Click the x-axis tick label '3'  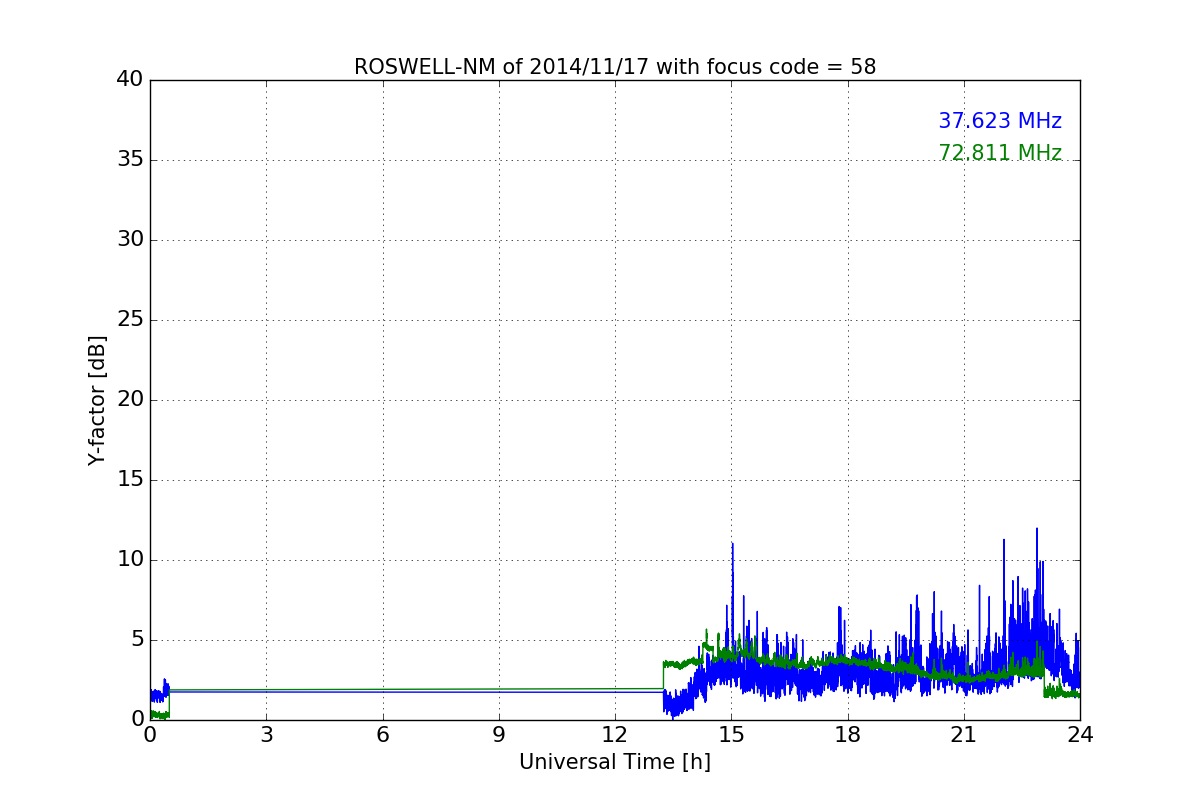coord(266,735)
